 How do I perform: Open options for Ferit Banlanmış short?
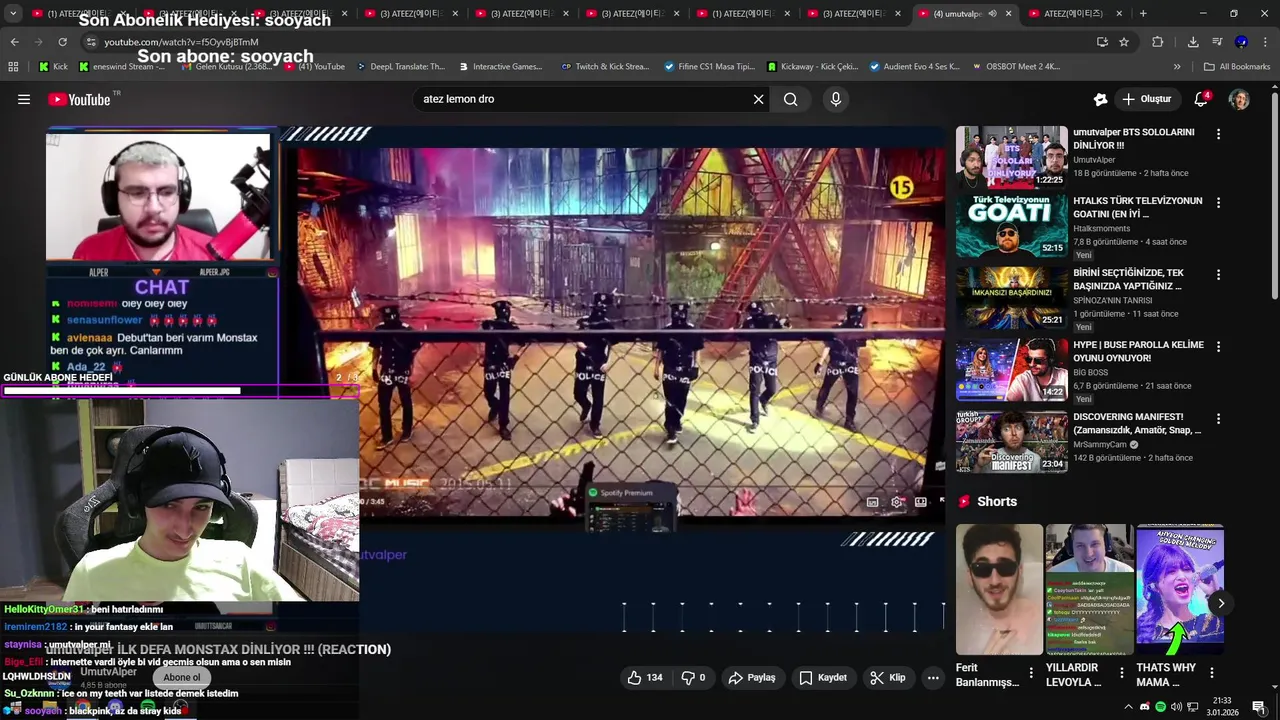point(1031,673)
